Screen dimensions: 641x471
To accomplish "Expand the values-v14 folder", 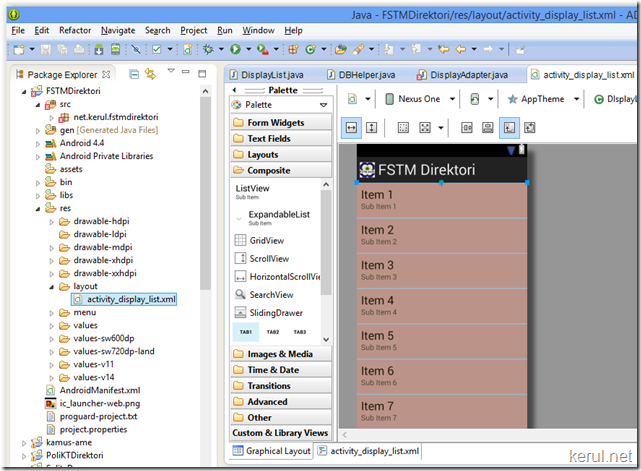I will (52, 379).
